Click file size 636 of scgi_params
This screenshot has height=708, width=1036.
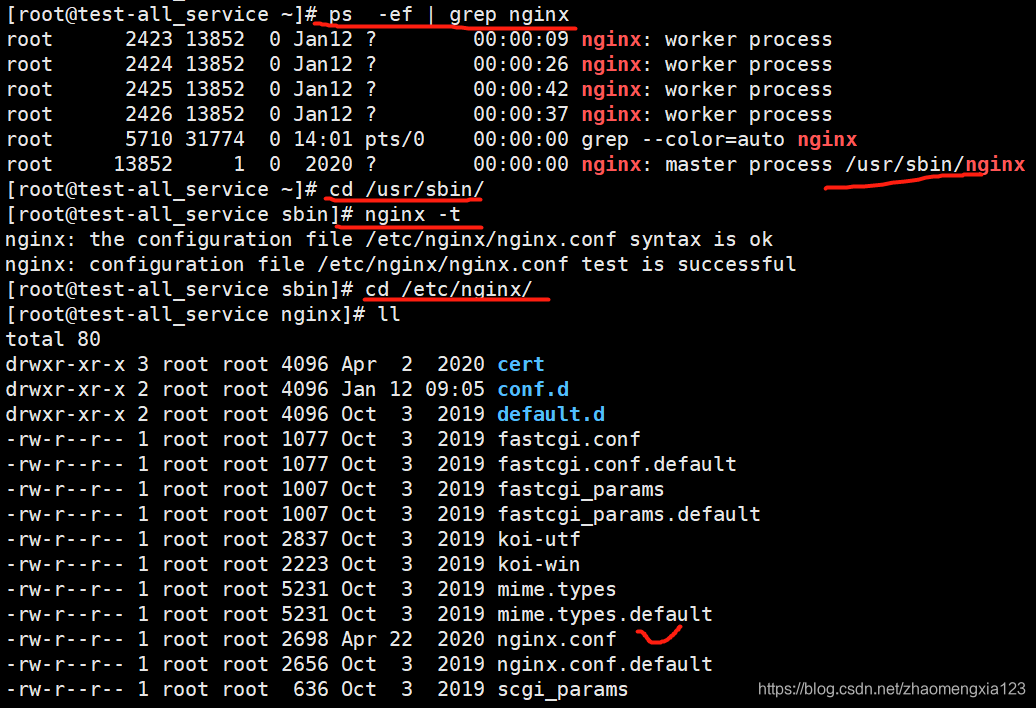coord(311,690)
